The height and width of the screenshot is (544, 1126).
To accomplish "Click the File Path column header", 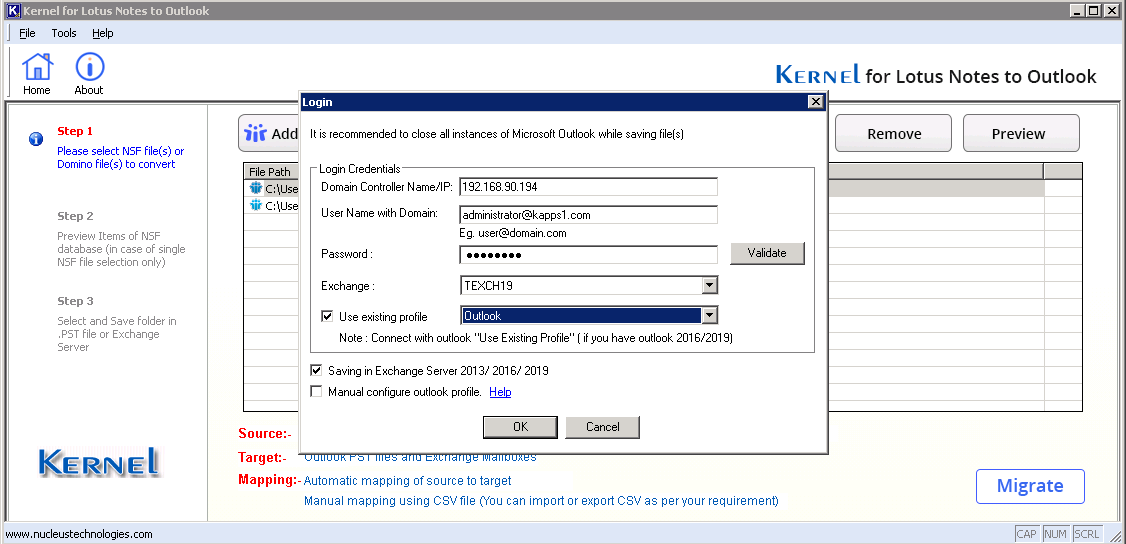I will tap(271, 172).
